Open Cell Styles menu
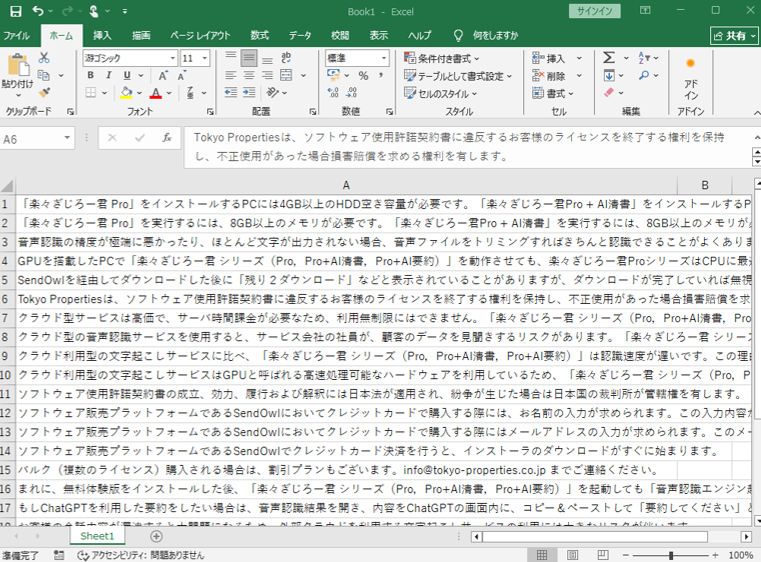The width and height of the screenshot is (761, 562). click(441, 93)
